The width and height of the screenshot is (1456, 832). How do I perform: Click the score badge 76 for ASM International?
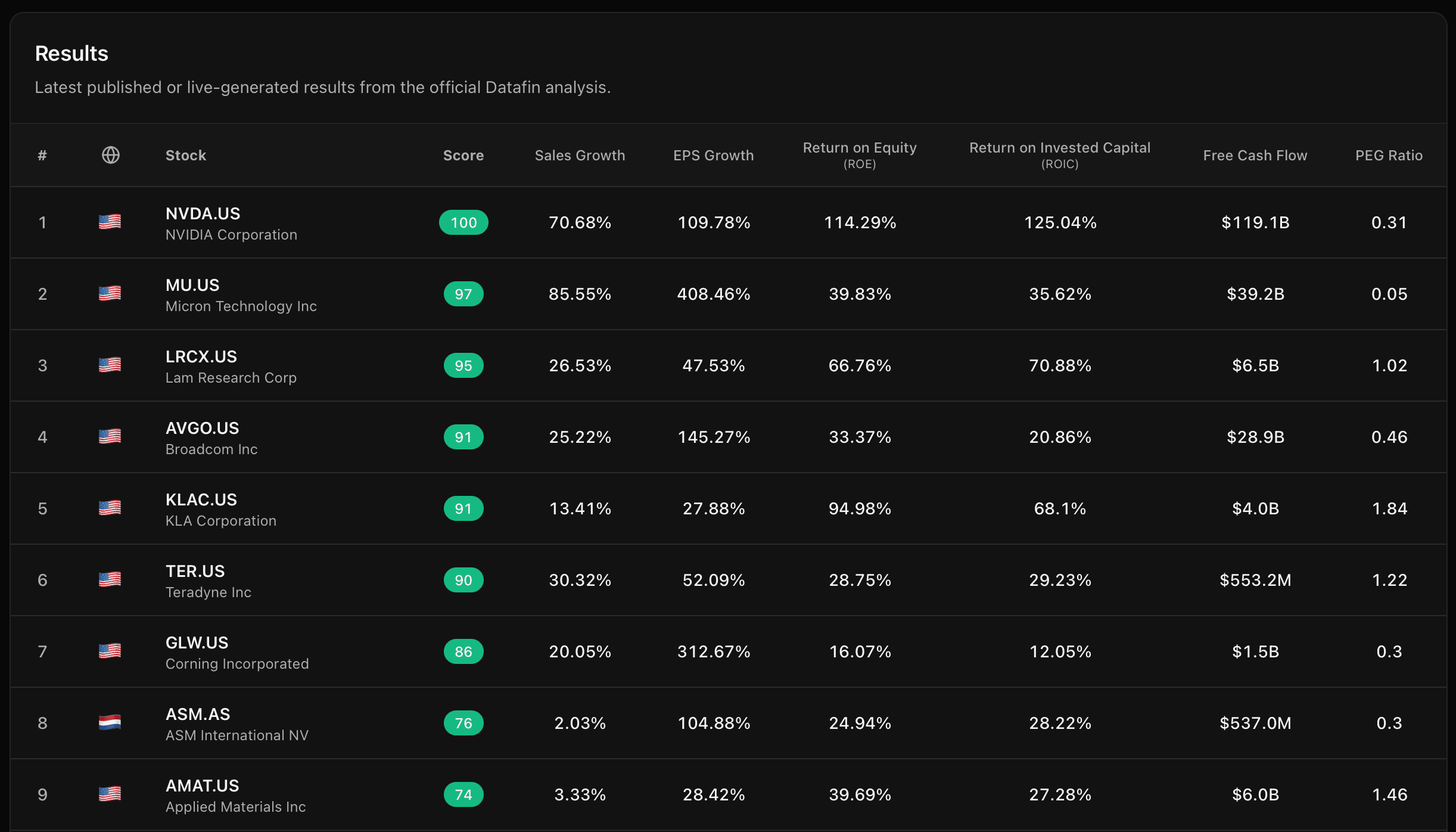[463, 723]
